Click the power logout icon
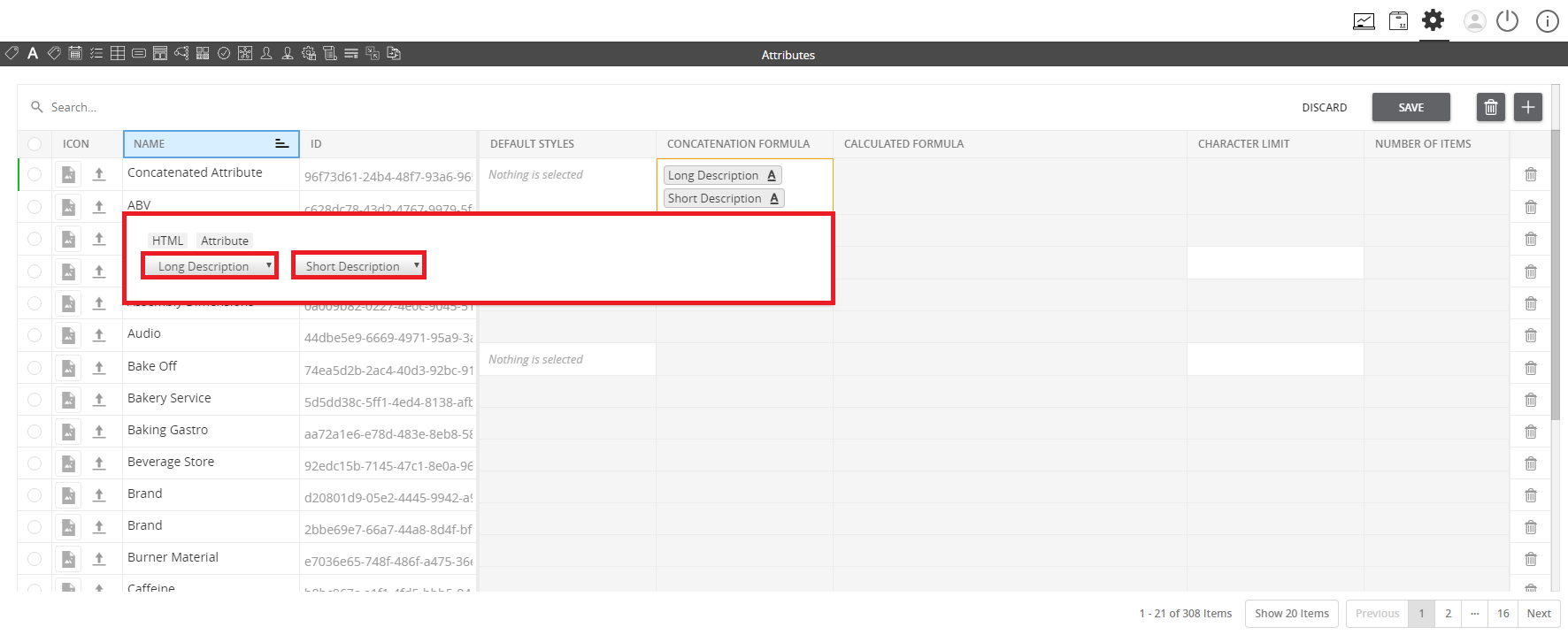The width and height of the screenshot is (1568, 635). click(x=1507, y=21)
